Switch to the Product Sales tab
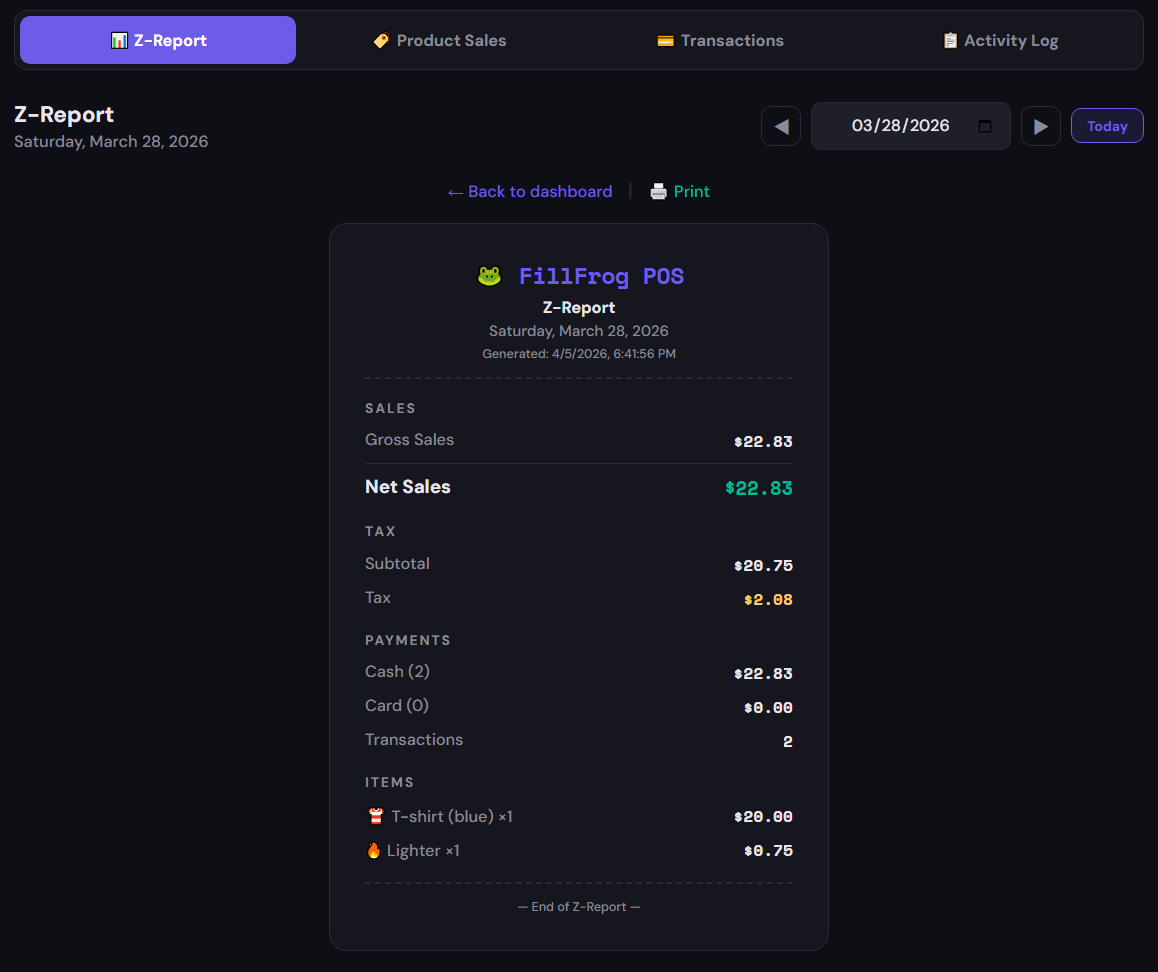This screenshot has width=1158, height=972. [x=440, y=40]
